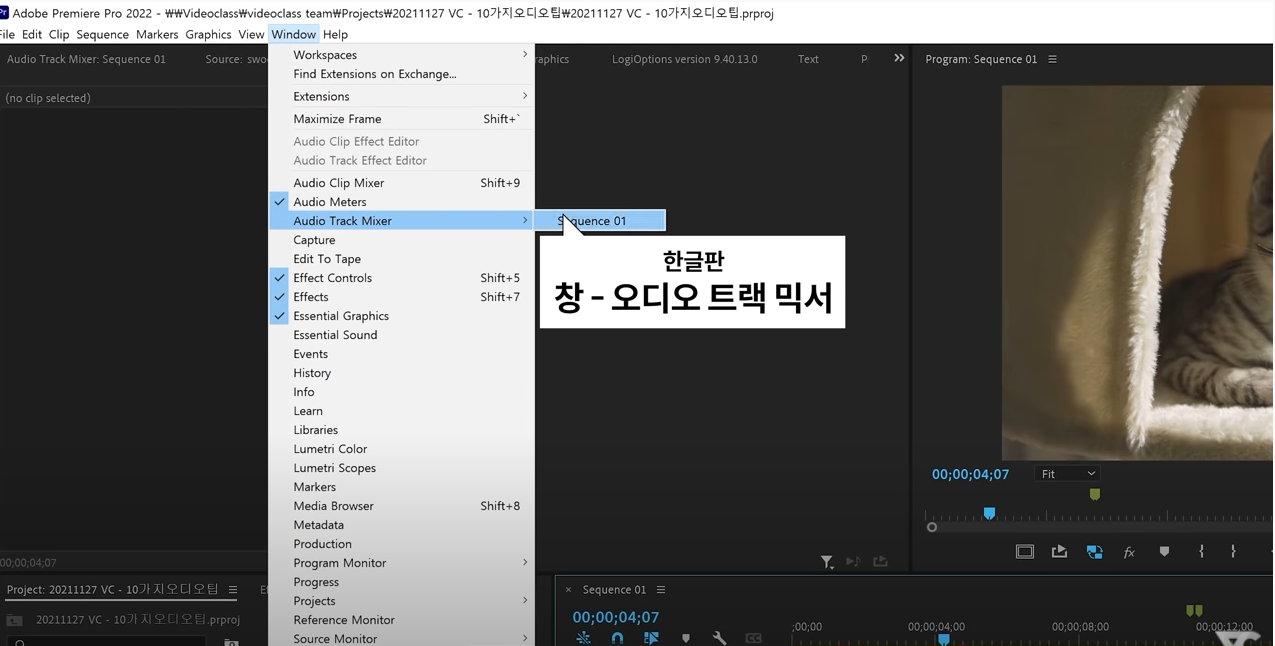
Task: Expand the Audio Track Mixer submenu
Action: 402,221
